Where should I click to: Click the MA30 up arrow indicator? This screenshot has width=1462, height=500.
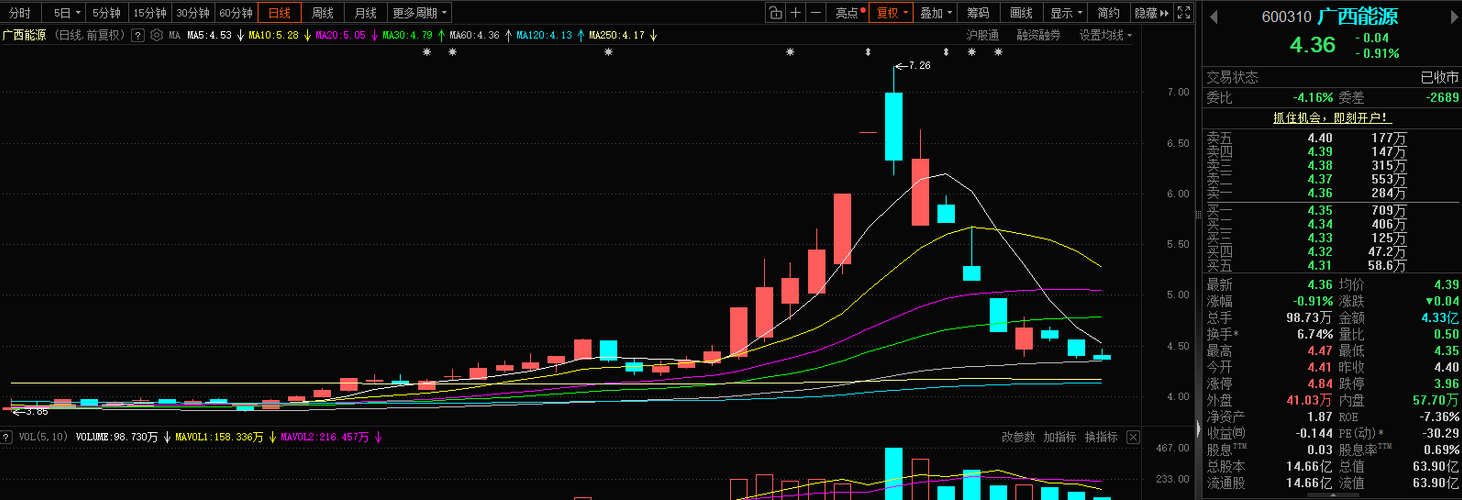pyautogui.click(x=441, y=35)
